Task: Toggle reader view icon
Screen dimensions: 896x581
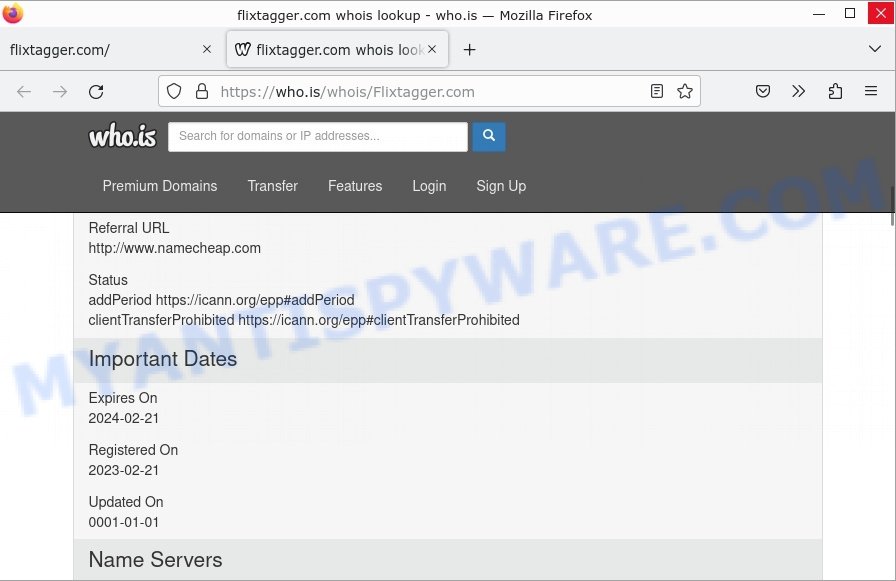Action: 657,91
